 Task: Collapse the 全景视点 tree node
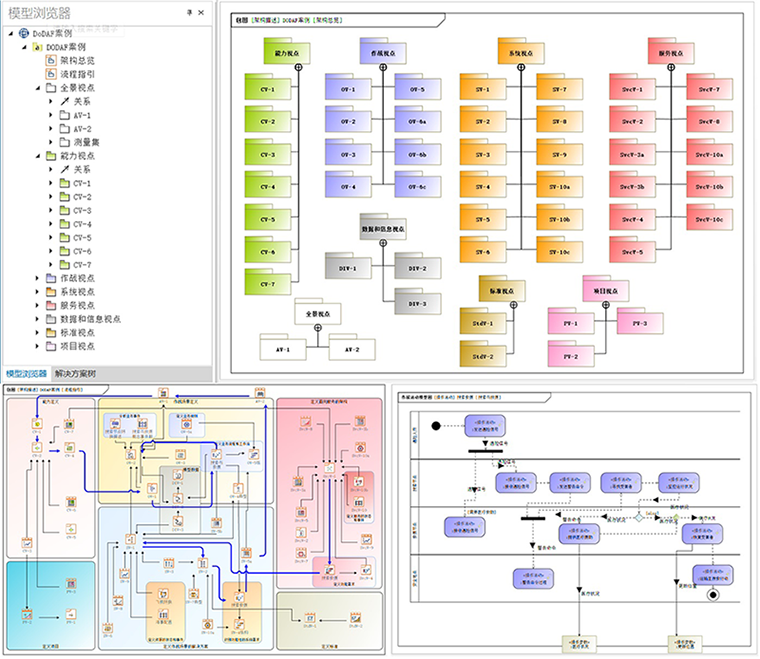37,88
